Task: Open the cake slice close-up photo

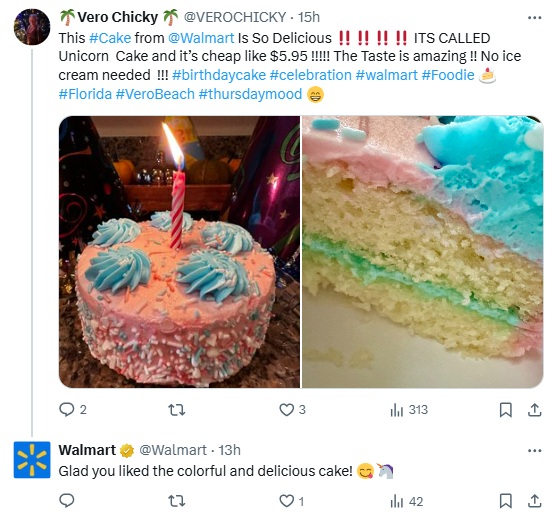Action: tap(422, 252)
